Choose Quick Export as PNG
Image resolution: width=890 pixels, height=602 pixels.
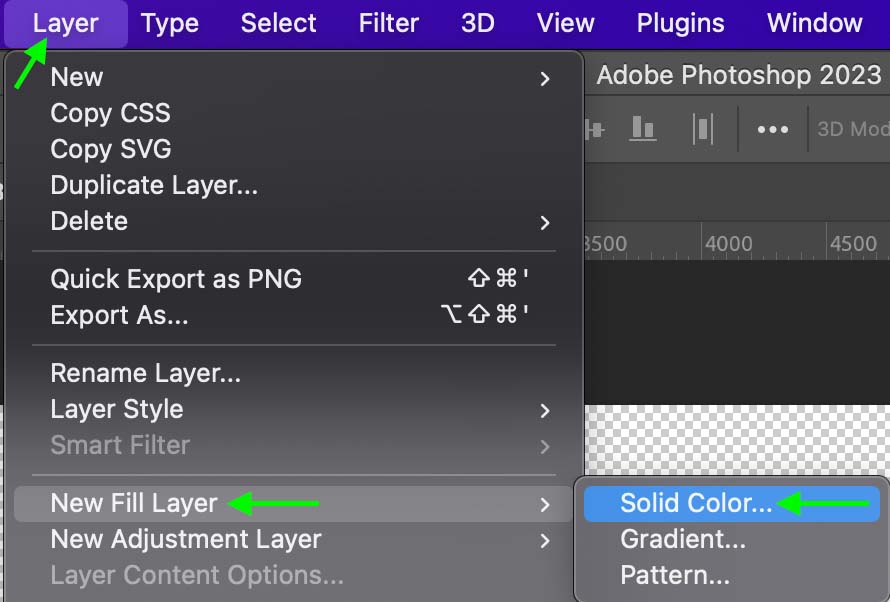pos(176,279)
